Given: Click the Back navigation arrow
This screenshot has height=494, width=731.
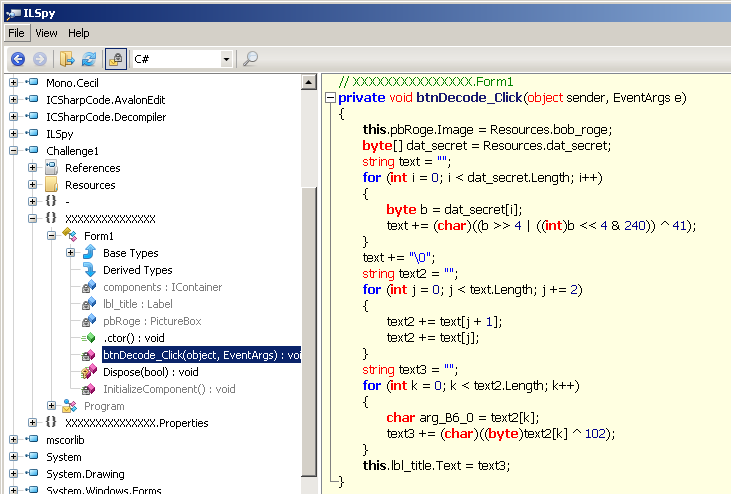Looking at the screenshot, I should point(17,59).
